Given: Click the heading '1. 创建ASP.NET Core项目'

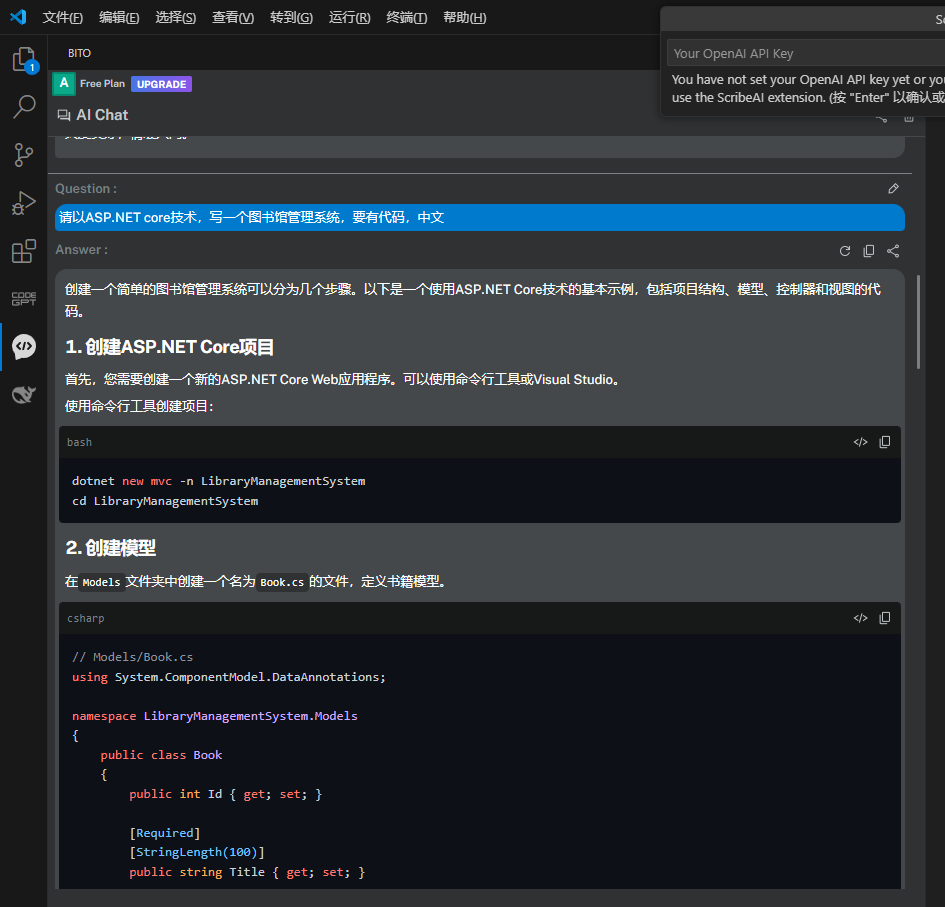Looking at the screenshot, I should (169, 347).
